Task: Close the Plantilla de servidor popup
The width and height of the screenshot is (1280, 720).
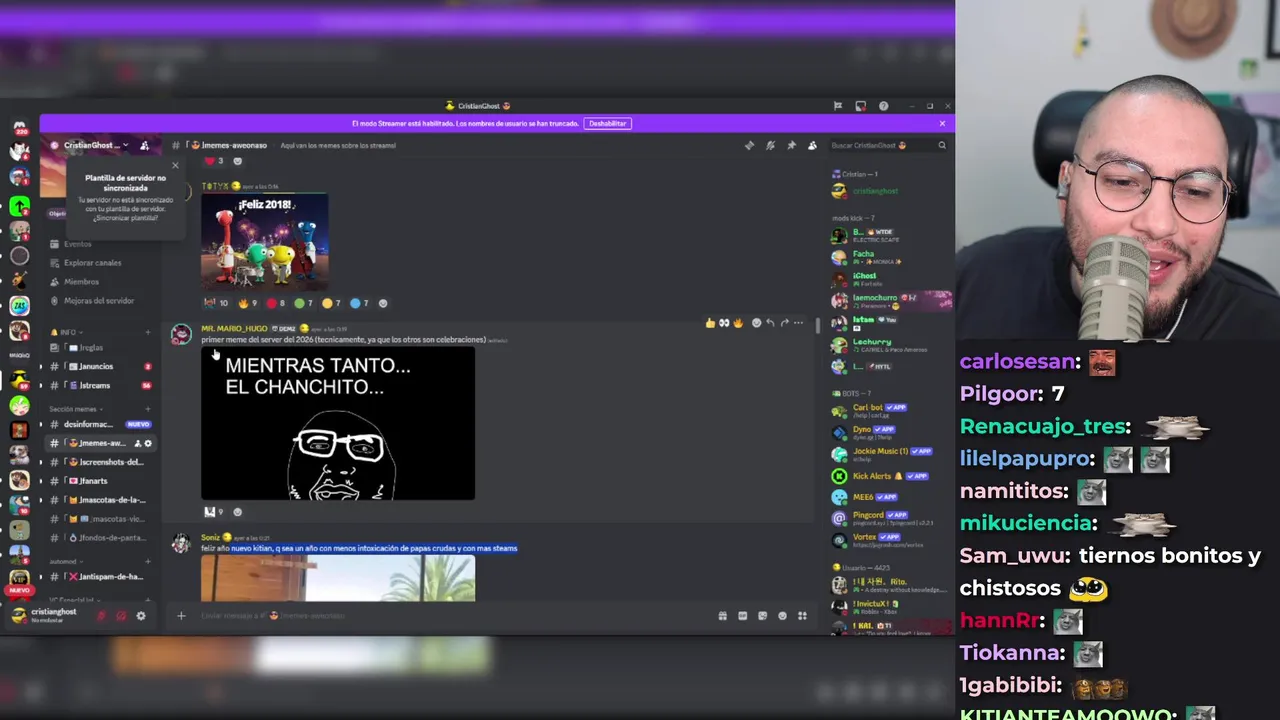Action: pyautogui.click(x=175, y=166)
